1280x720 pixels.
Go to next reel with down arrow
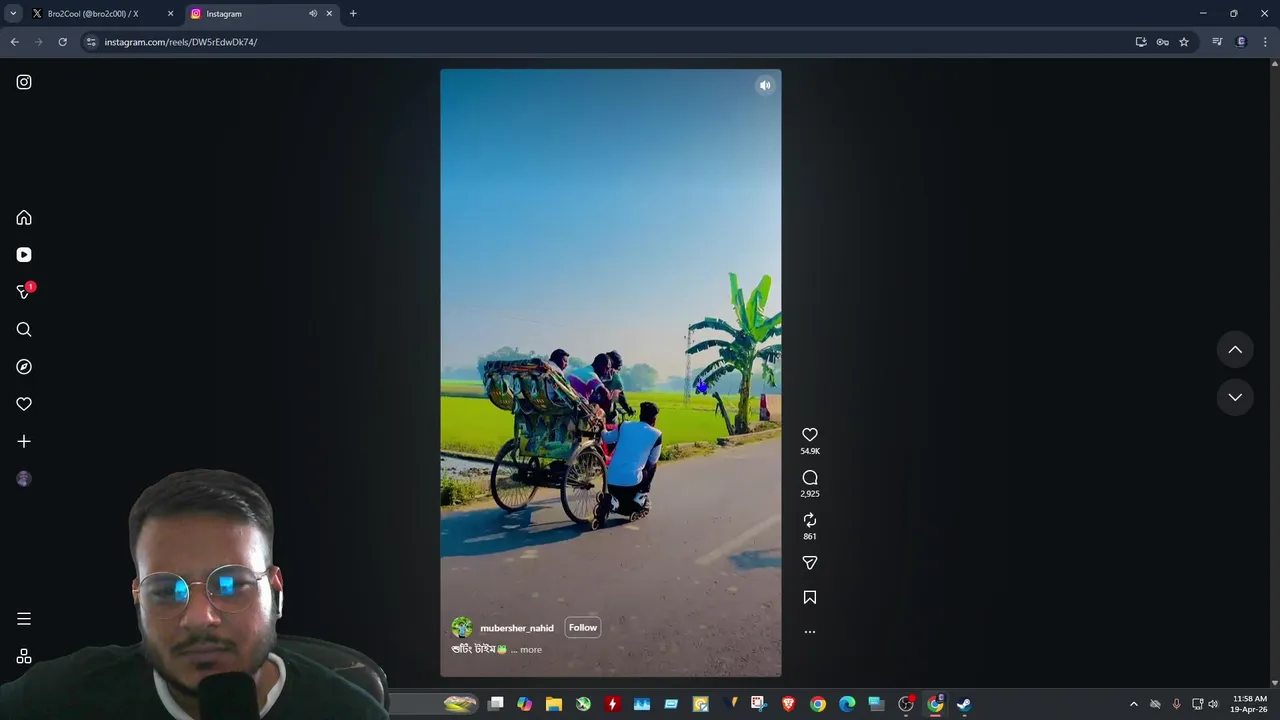1235,397
